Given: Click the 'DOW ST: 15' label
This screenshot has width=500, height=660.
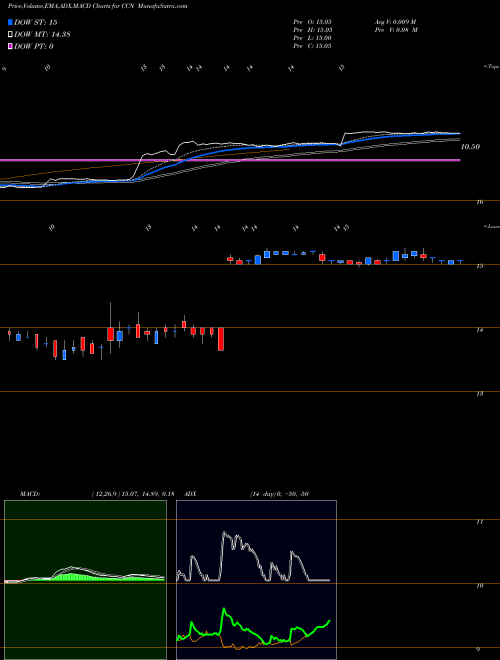Looking at the screenshot, I should coord(36,22).
